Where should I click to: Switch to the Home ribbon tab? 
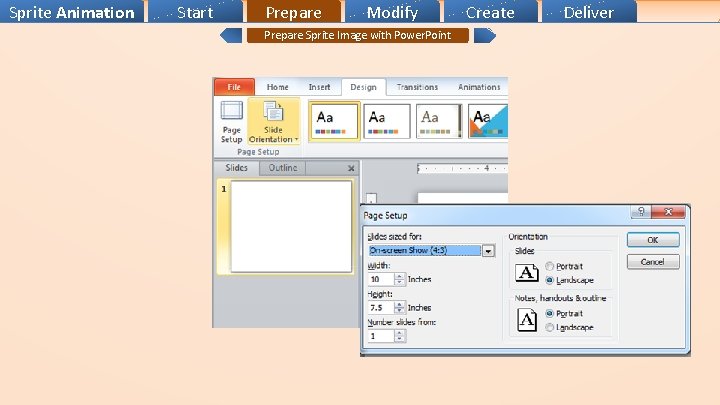pyautogui.click(x=277, y=87)
